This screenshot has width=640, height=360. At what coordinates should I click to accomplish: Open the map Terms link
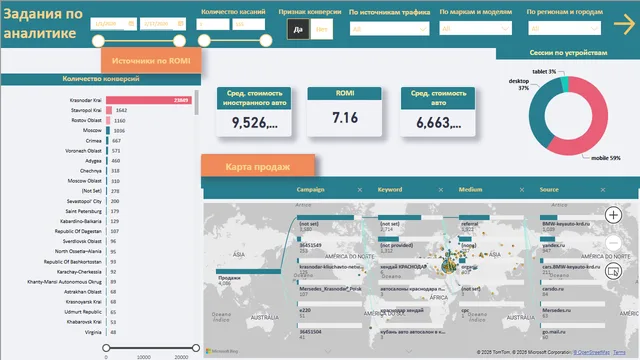(619, 352)
